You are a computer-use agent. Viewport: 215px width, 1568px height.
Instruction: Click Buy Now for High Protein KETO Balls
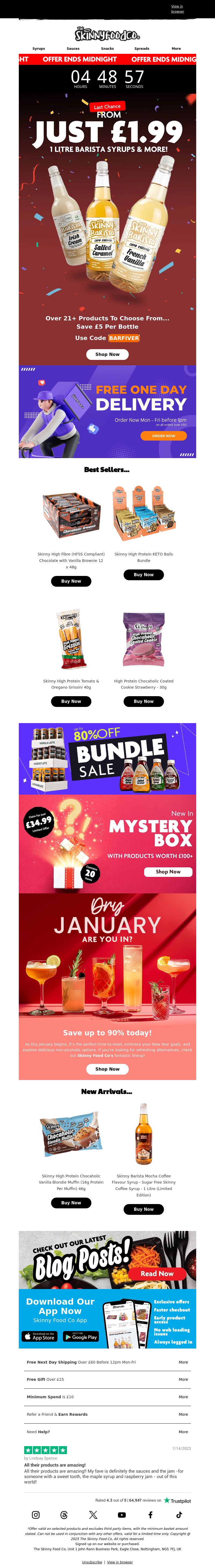pos(144,575)
